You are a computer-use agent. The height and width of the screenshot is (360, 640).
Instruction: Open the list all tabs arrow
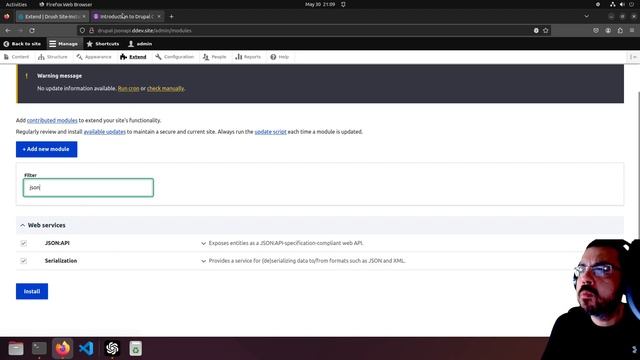[x=587, y=16]
